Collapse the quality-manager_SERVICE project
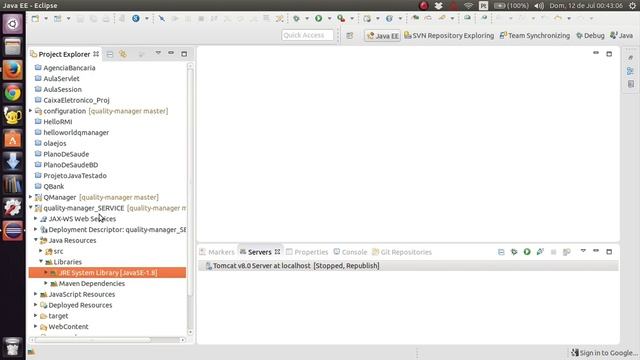This screenshot has width=640, height=360. [31, 208]
